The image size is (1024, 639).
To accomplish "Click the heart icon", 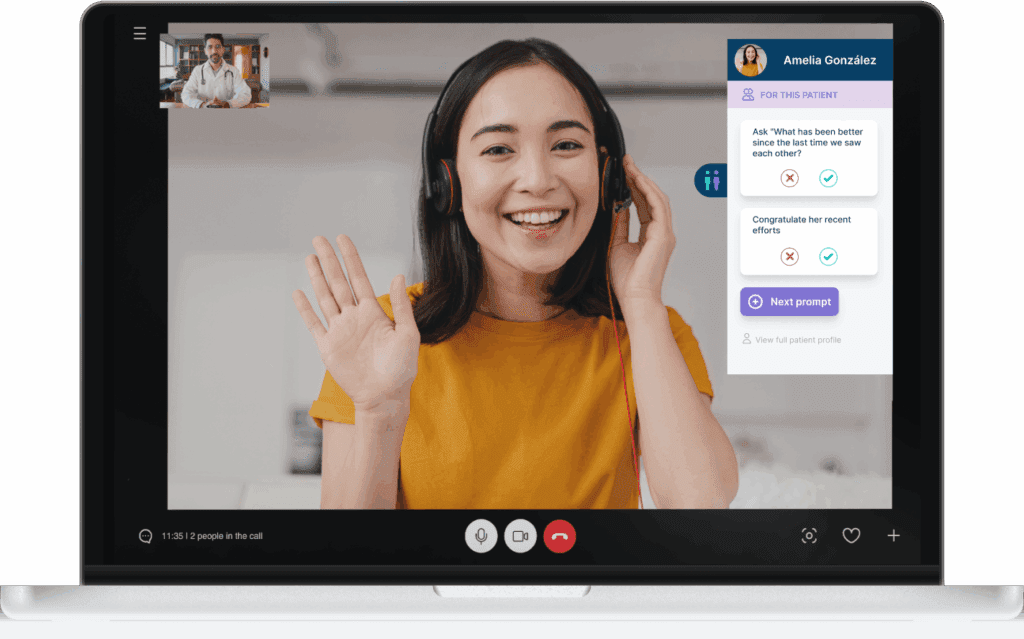I will pyautogui.click(x=851, y=536).
